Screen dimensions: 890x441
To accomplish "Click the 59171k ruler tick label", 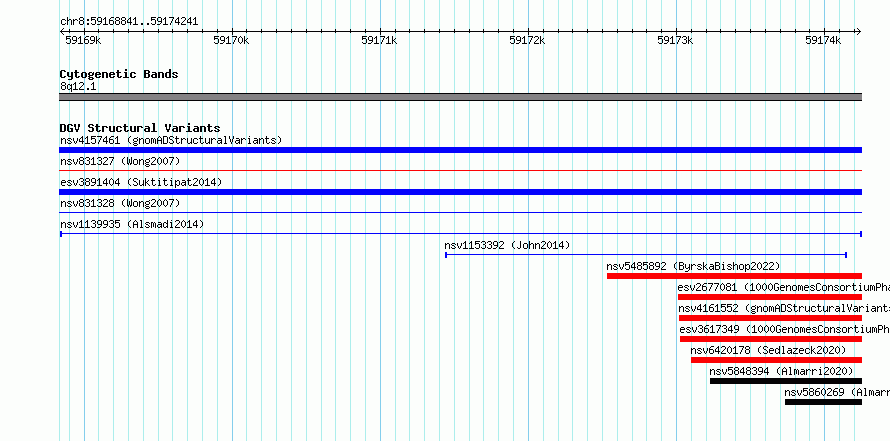I will pyautogui.click(x=379, y=40).
